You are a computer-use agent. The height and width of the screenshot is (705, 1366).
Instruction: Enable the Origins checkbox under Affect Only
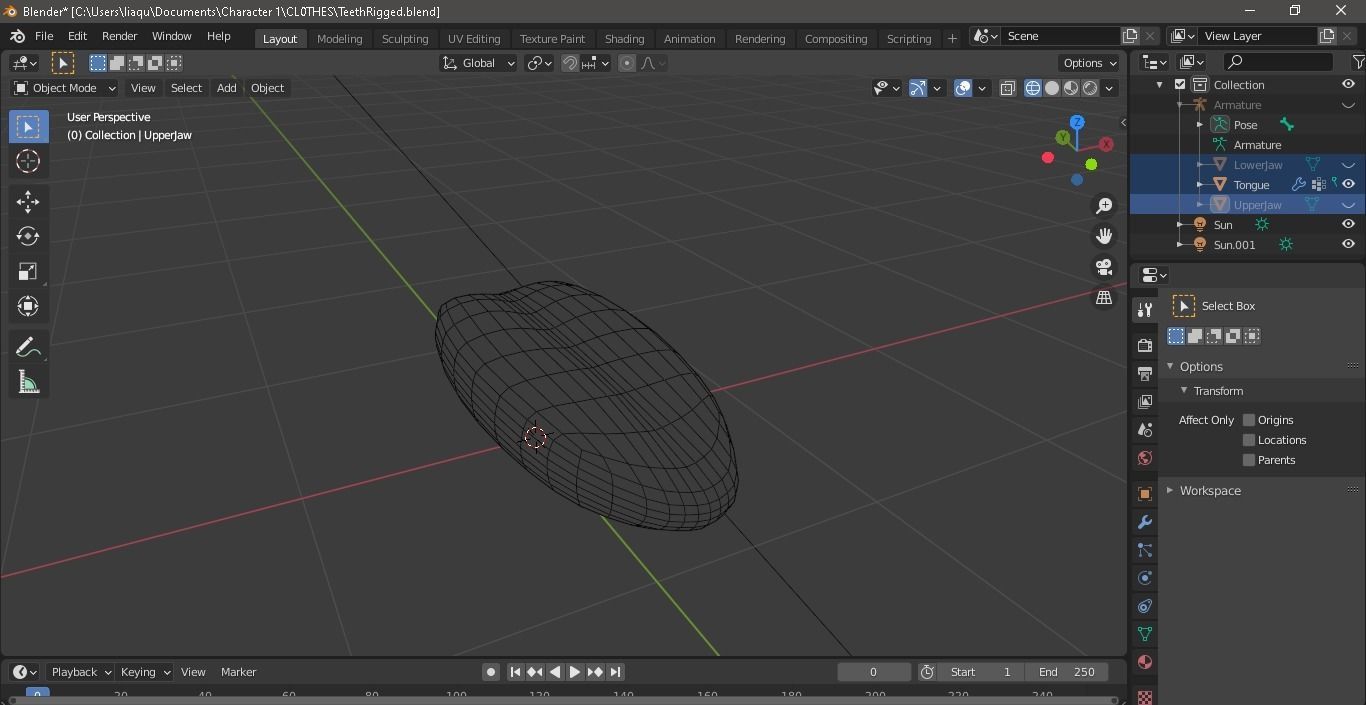pos(1248,420)
